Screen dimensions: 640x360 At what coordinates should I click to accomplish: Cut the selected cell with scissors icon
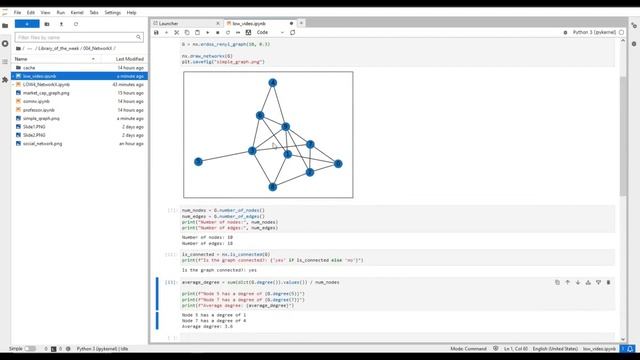176,32
